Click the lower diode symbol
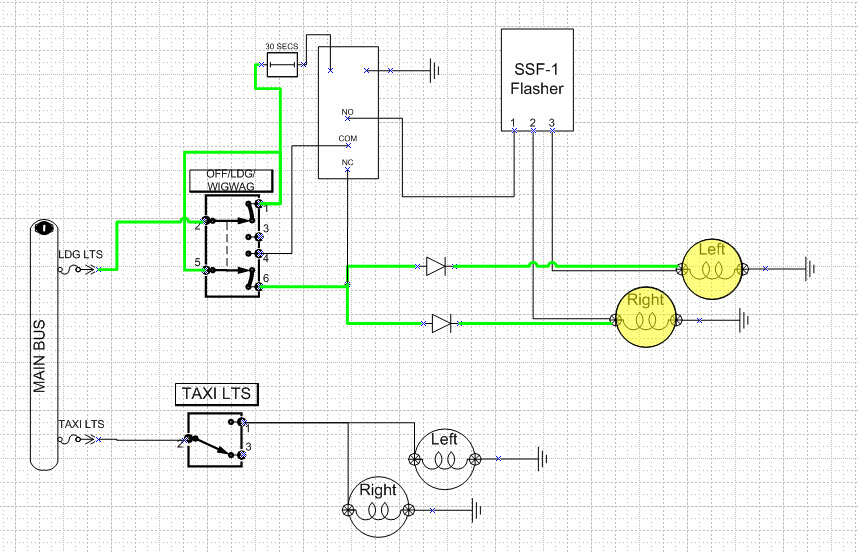This screenshot has width=858, height=552. pyautogui.click(x=441, y=323)
